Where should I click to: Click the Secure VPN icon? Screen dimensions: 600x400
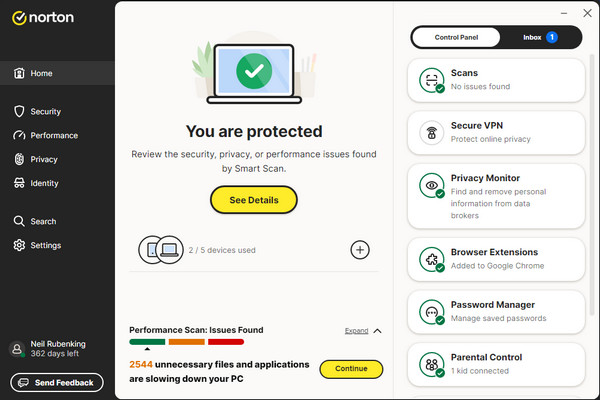click(x=432, y=132)
